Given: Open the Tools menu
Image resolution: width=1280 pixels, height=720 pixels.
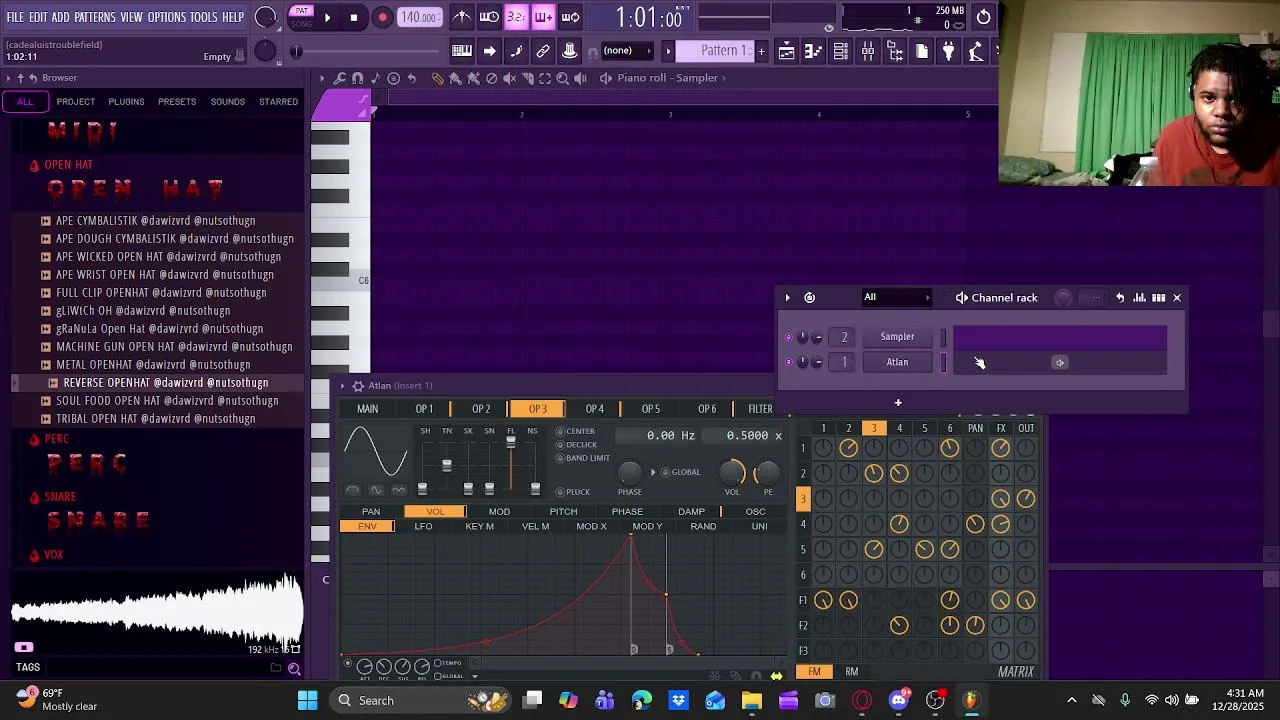Looking at the screenshot, I should pos(203,17).
